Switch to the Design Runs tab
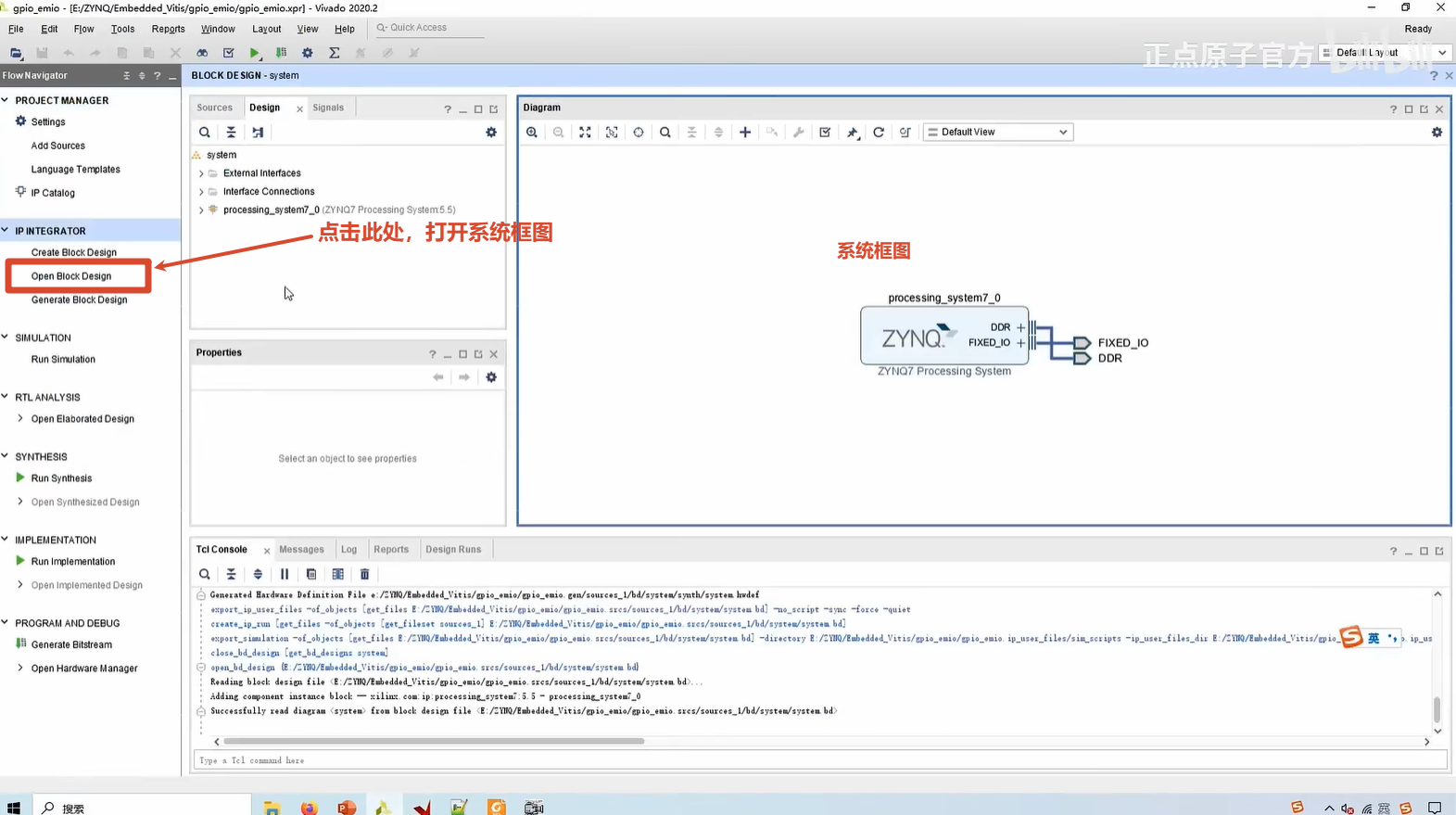Screen dimensions: 1456x815 coord(453,550)
